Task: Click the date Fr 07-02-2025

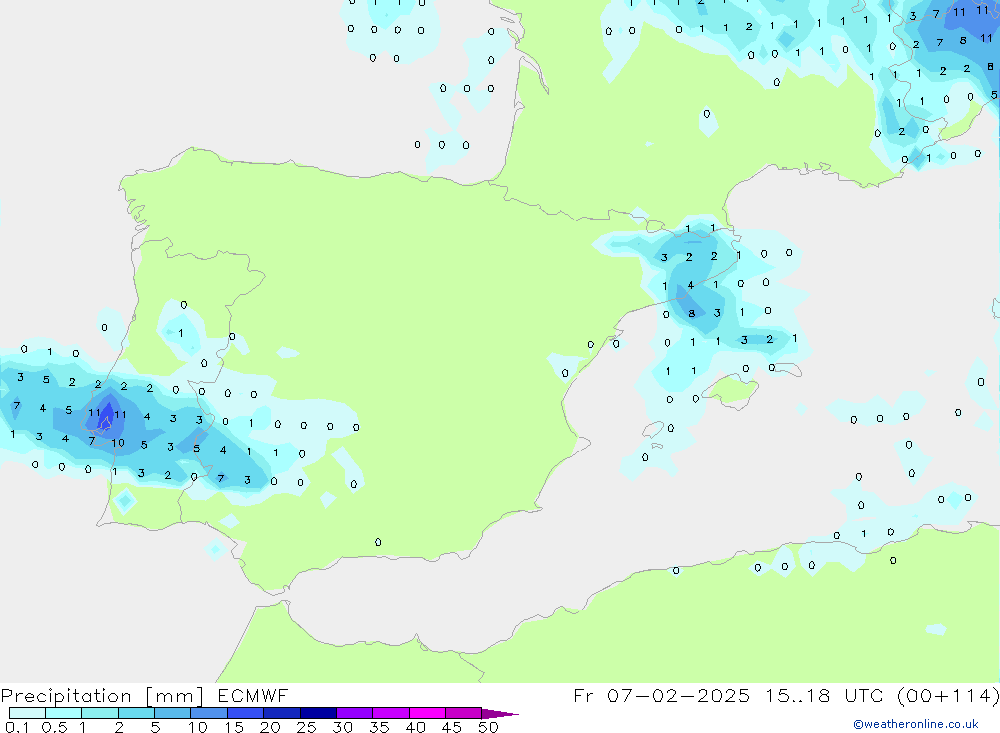Action: [661, 695]
